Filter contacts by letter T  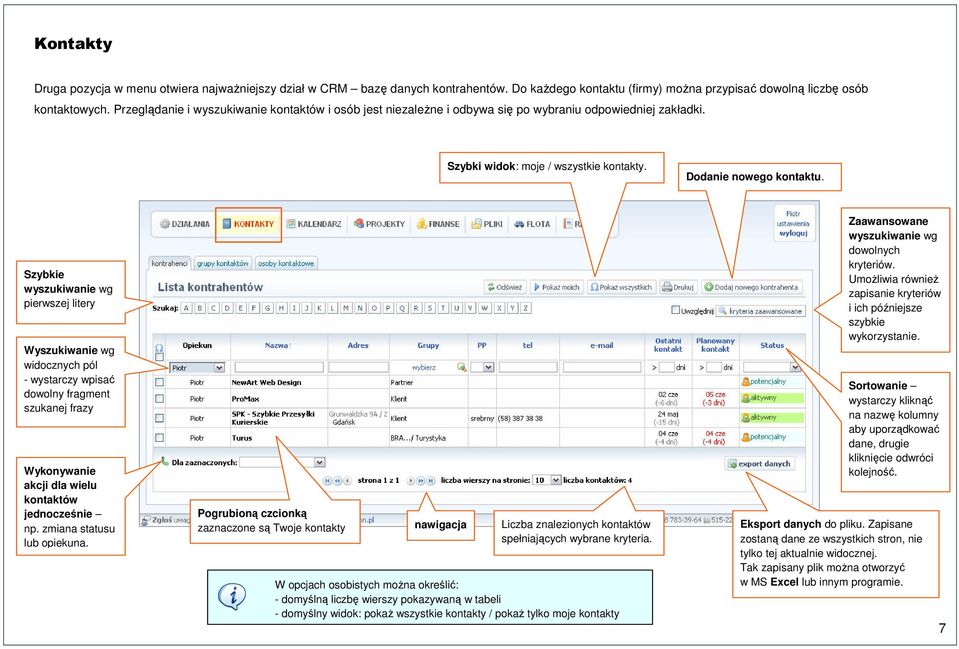443,308
